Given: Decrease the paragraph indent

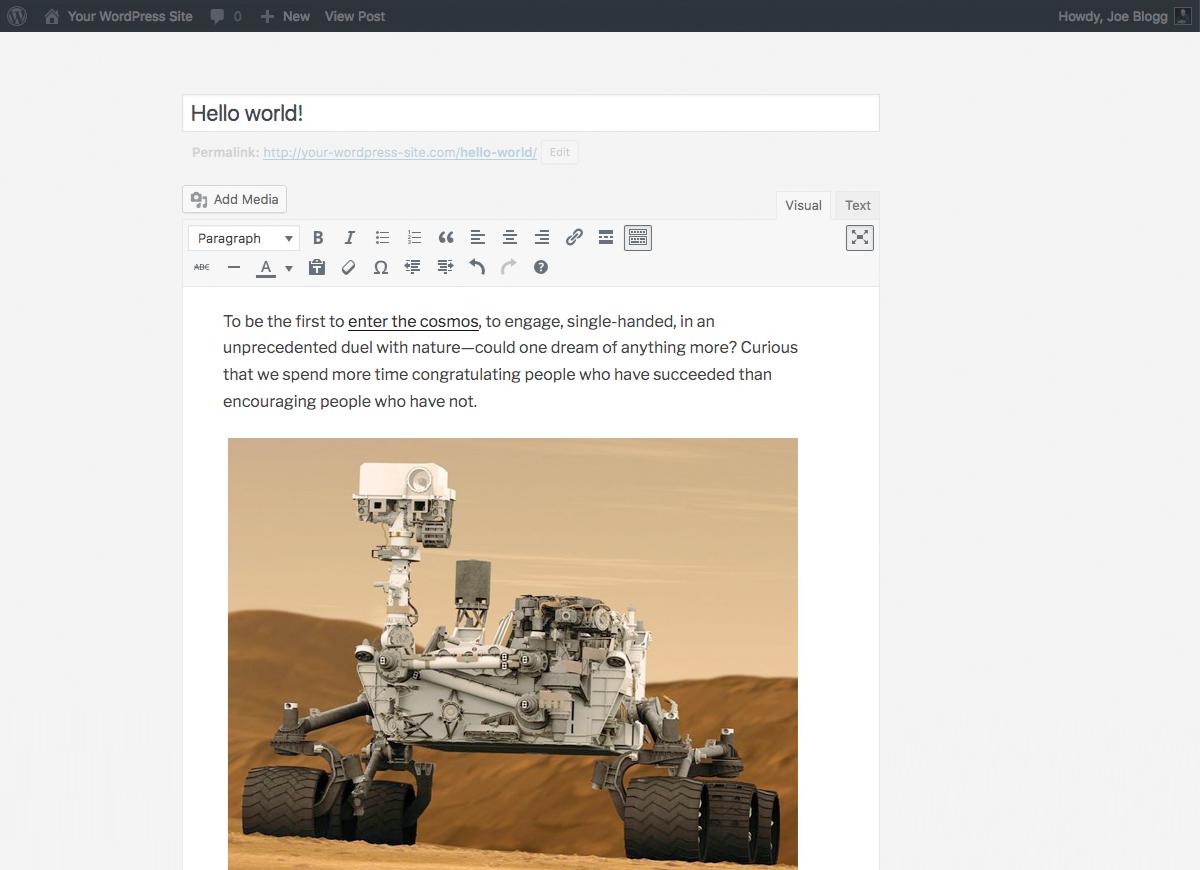Looking at the screenshot, I should coord(413,267).
